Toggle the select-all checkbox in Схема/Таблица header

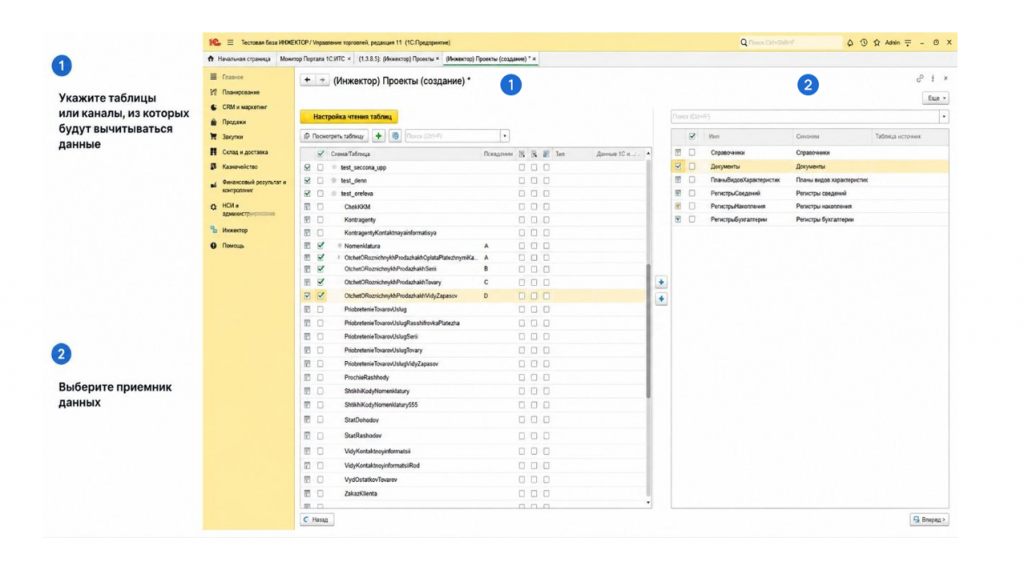click(x=320, y=154)
